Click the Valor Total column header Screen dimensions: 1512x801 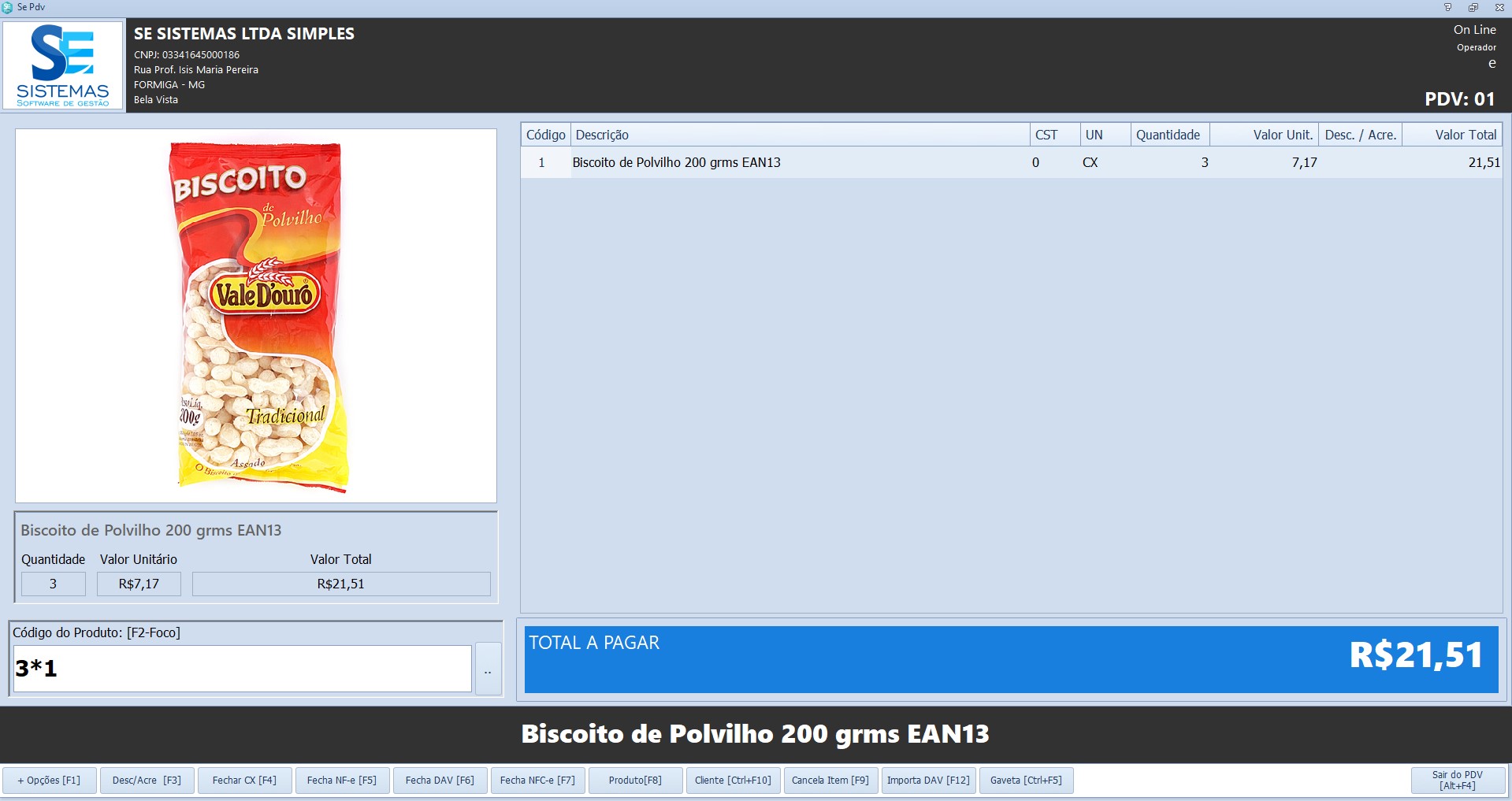click(x=1452, y=135)
